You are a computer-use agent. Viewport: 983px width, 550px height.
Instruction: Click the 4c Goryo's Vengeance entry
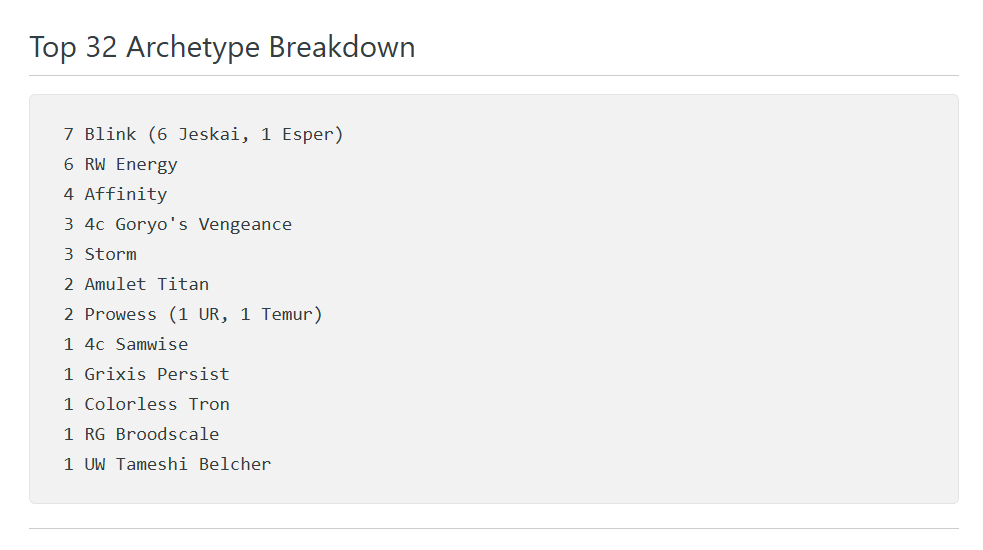(x=188, y=224)
